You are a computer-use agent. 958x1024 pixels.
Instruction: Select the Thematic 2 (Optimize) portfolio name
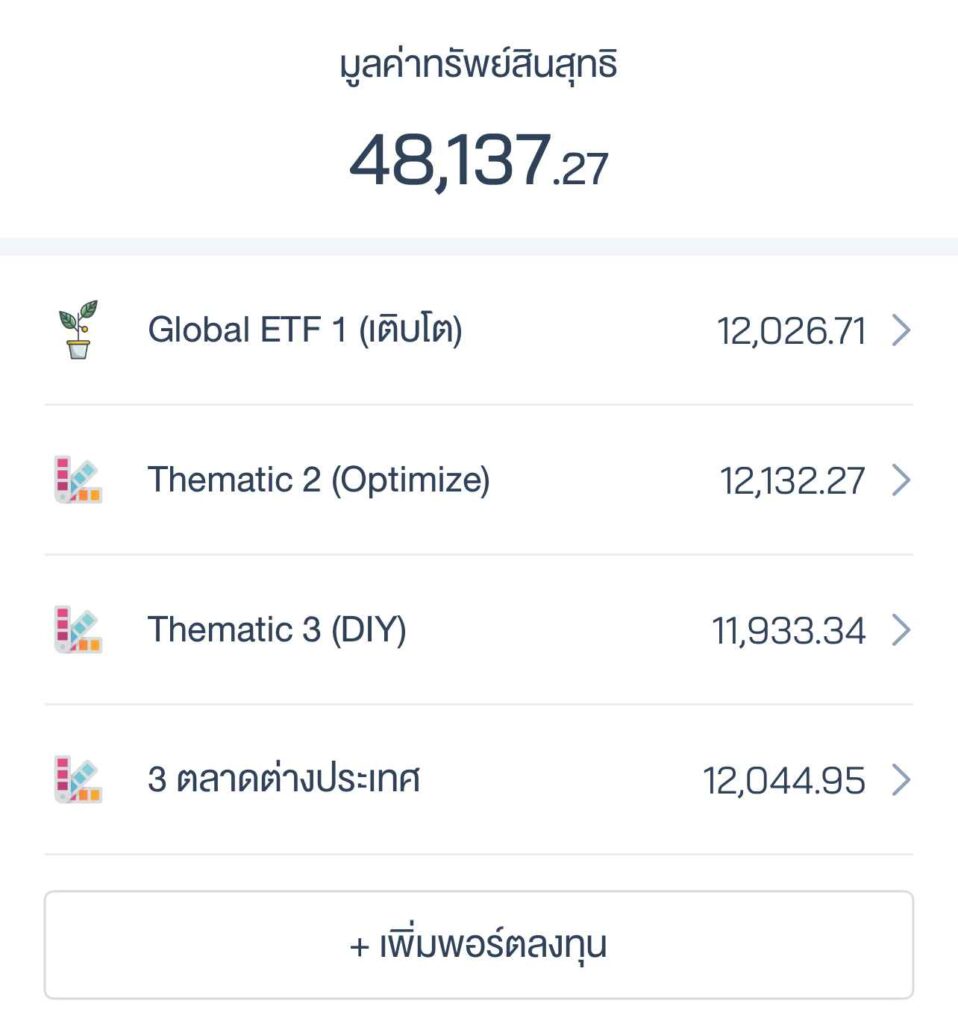point(319,480)
